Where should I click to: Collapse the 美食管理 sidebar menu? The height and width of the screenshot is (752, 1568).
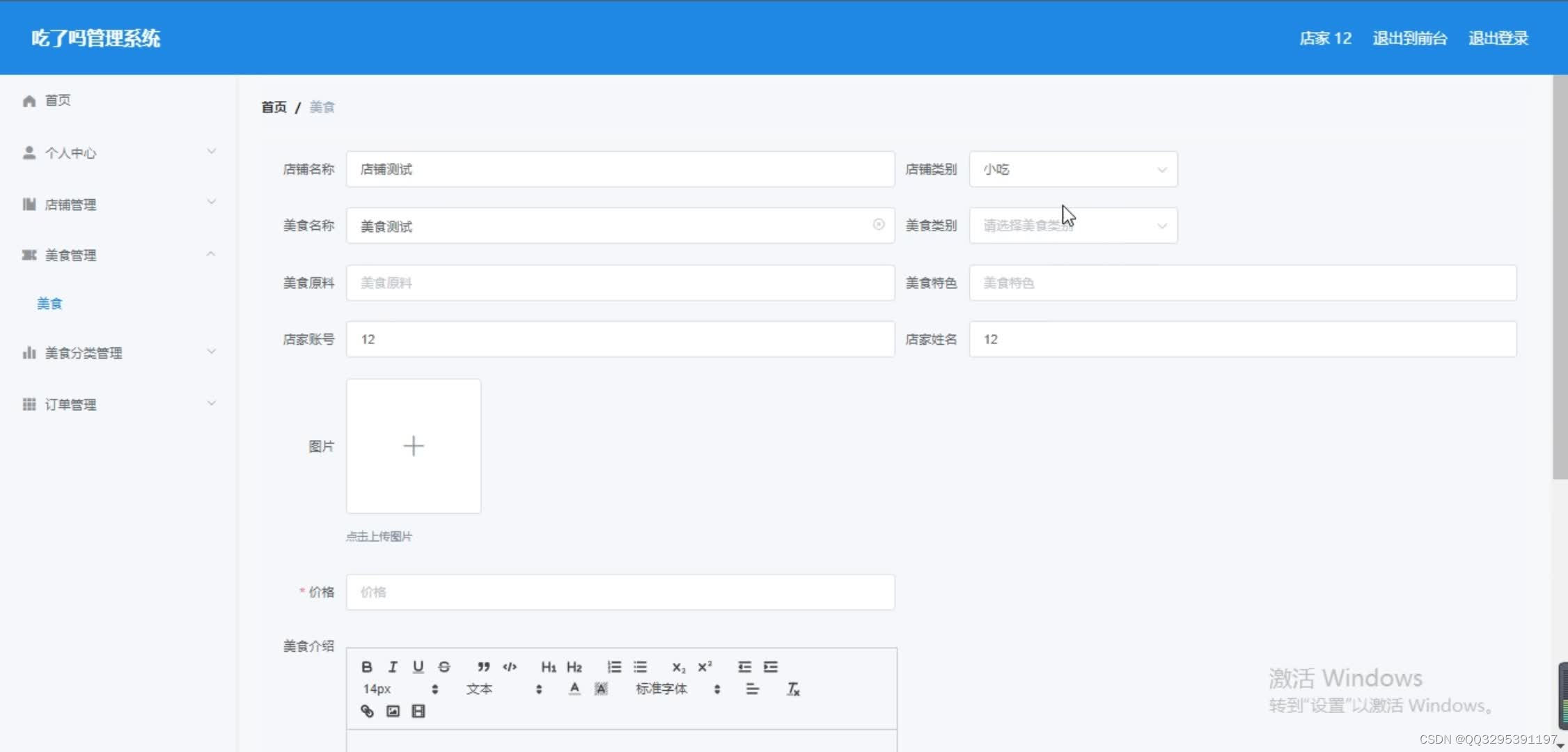118,255
